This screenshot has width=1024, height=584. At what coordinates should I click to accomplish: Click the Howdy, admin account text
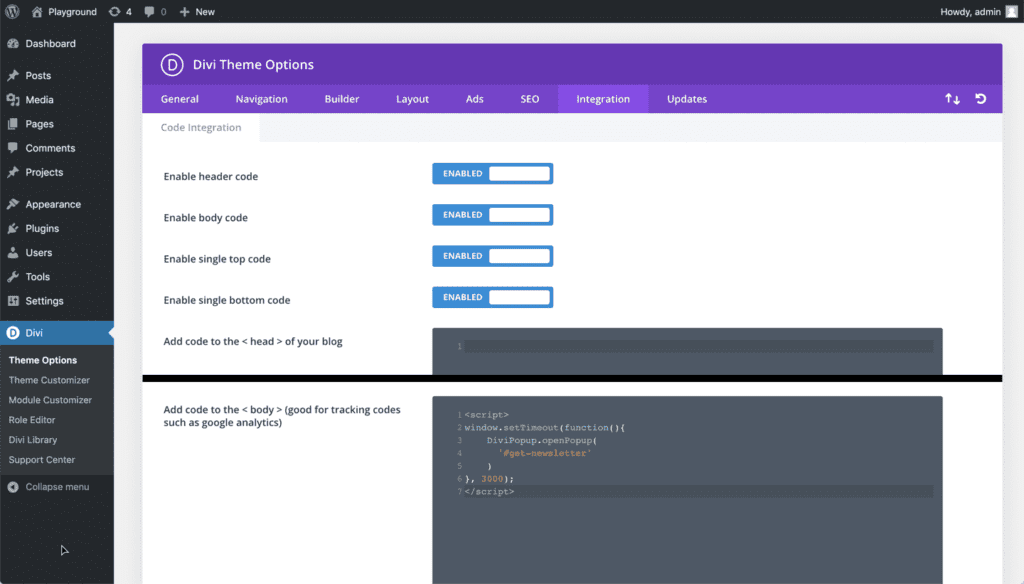point(970,12)
